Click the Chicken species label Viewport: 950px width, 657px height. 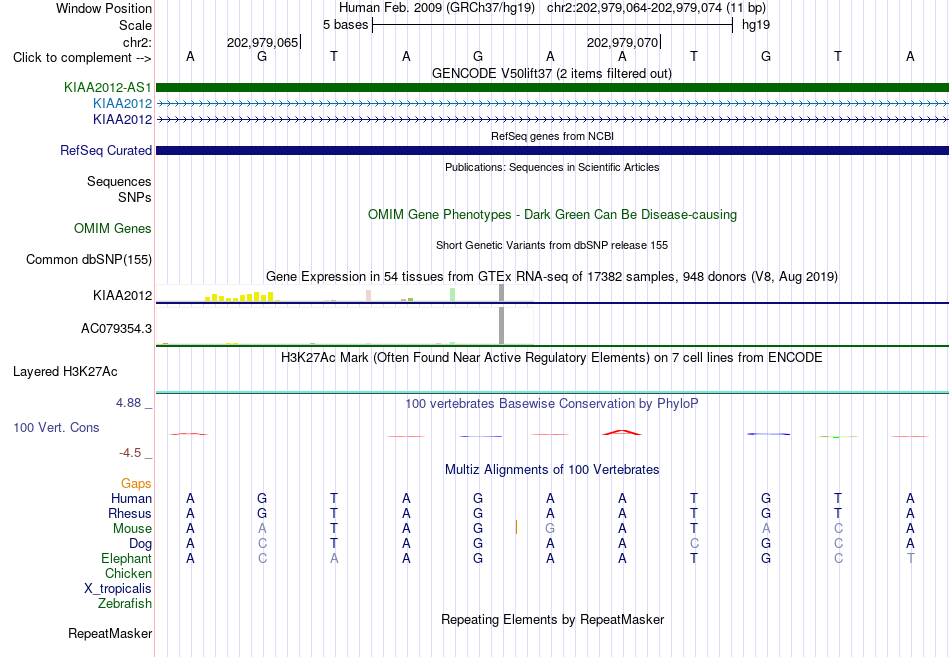(128, 573)
